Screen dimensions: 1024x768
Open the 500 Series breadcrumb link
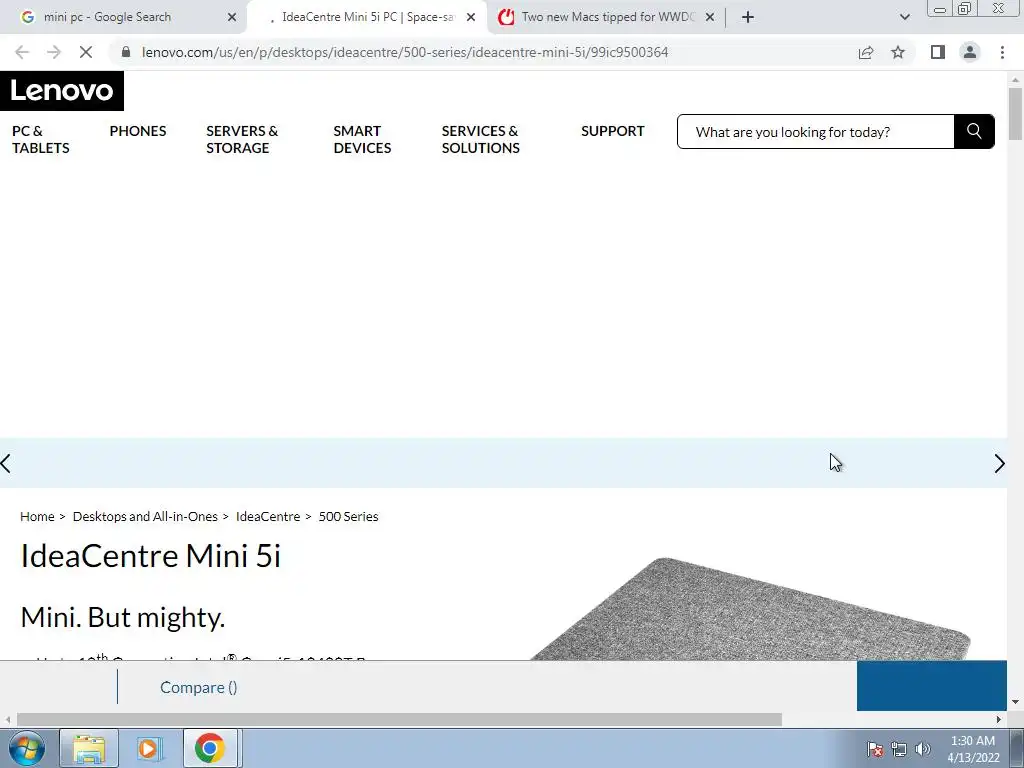coord(348,517)
